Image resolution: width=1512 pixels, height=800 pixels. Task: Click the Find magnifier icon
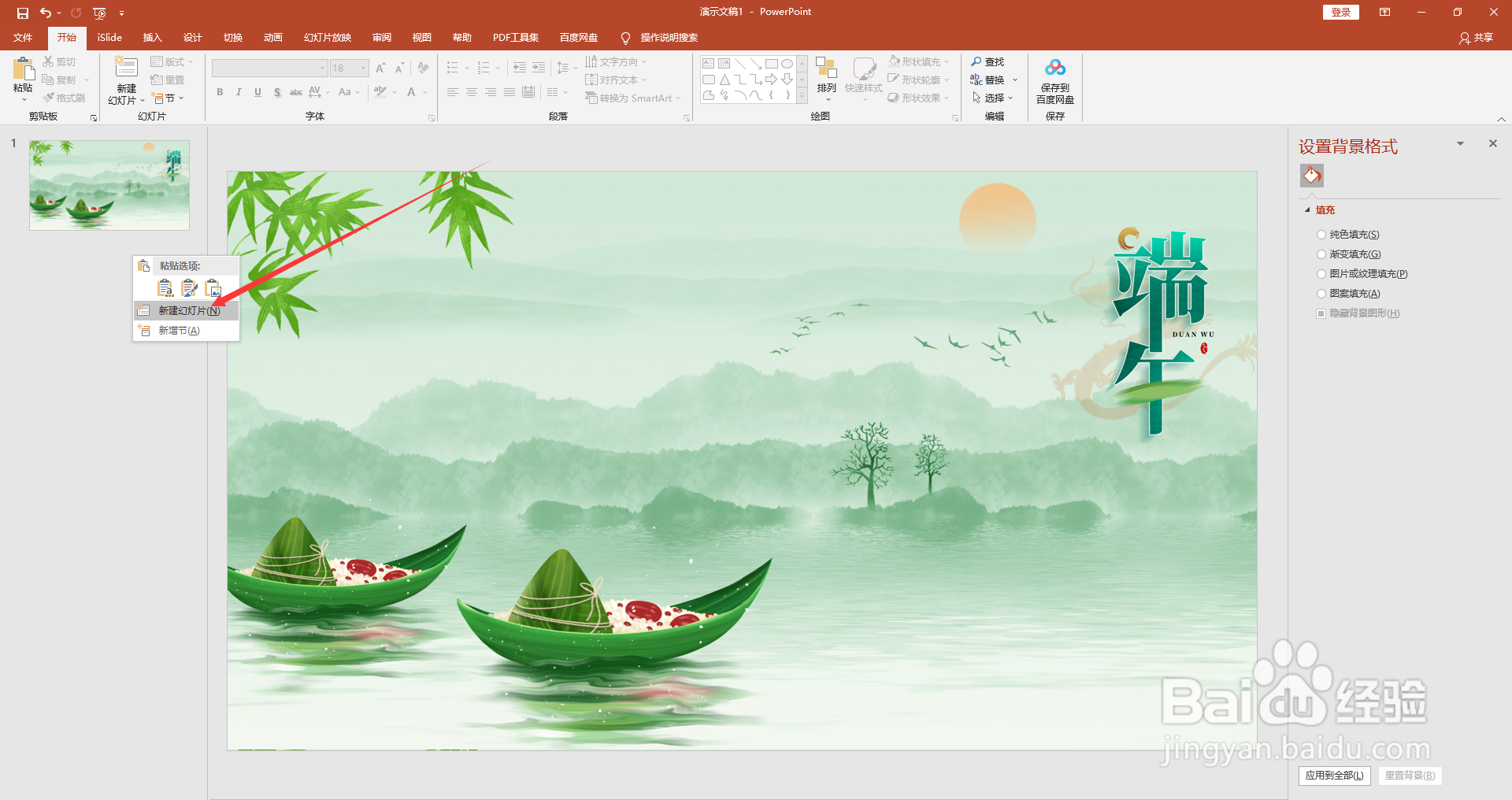coord(976,61)
